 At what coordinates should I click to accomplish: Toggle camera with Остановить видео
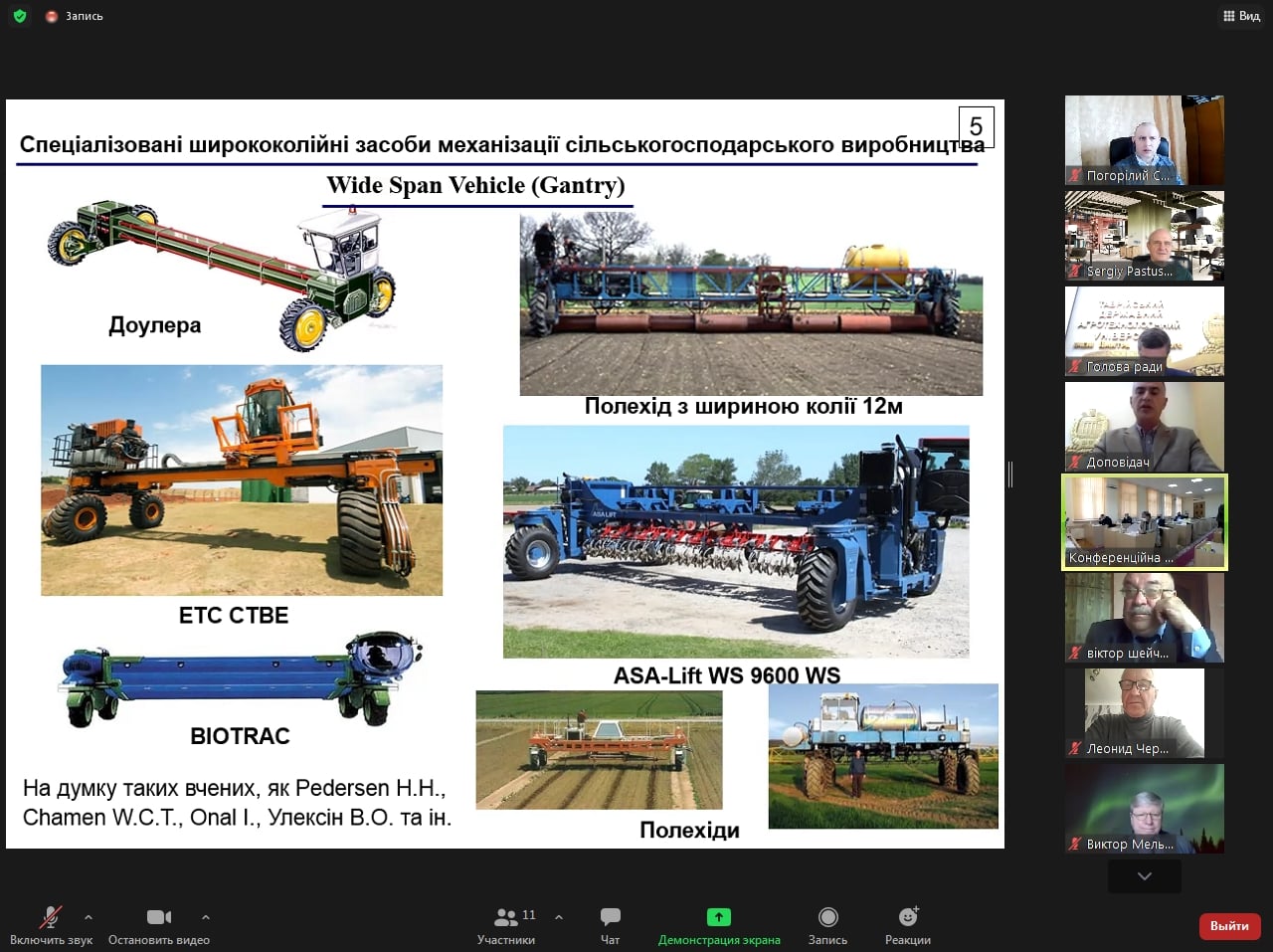[158, 925]
